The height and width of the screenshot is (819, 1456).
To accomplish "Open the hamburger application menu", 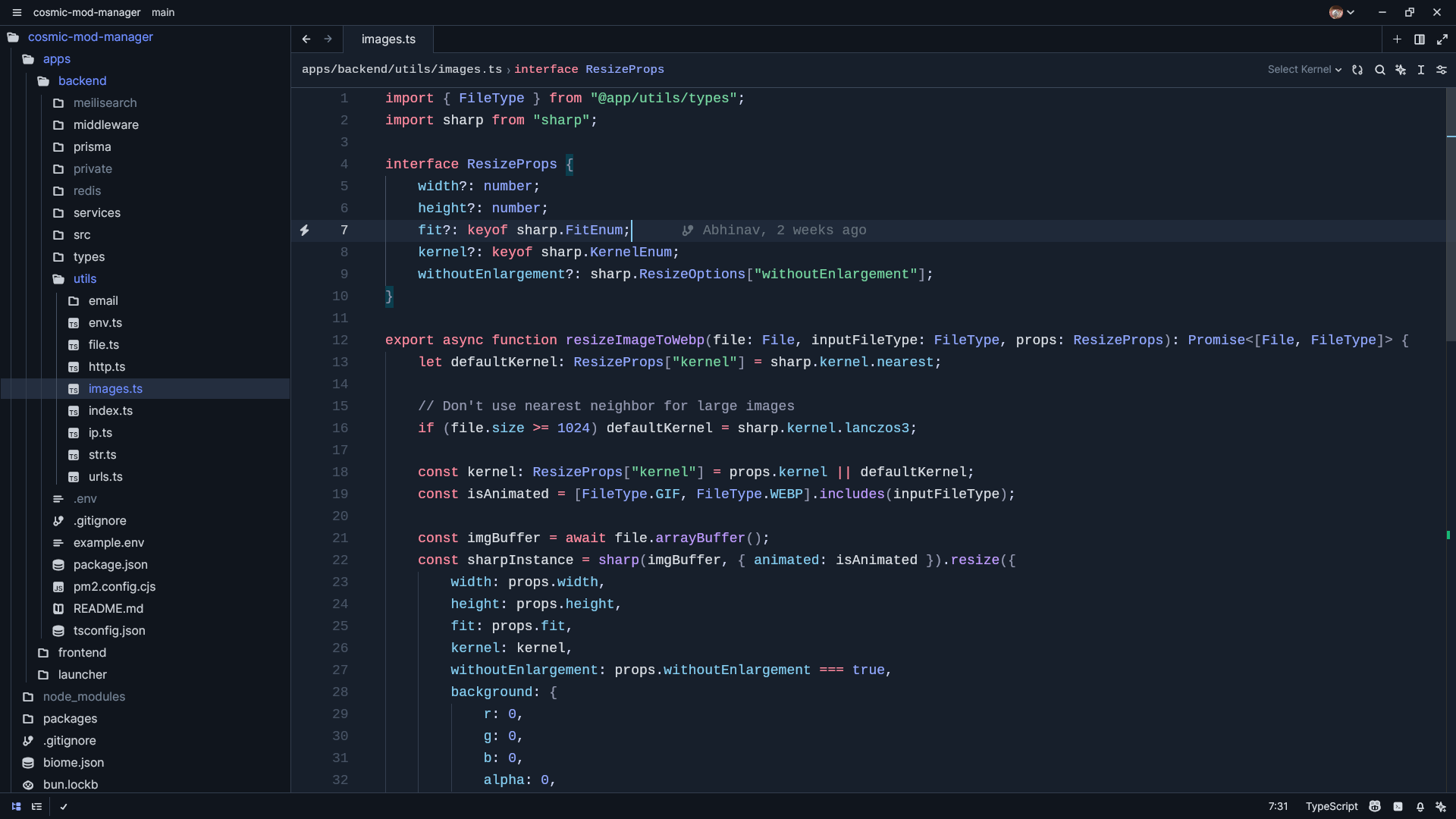I will click(x=17, y=12).
